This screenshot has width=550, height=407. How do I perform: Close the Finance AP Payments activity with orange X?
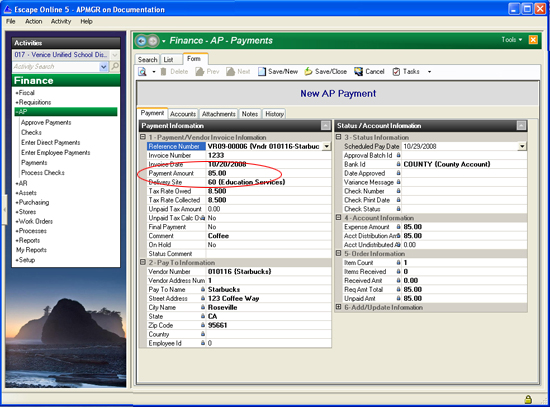point(533,40)
